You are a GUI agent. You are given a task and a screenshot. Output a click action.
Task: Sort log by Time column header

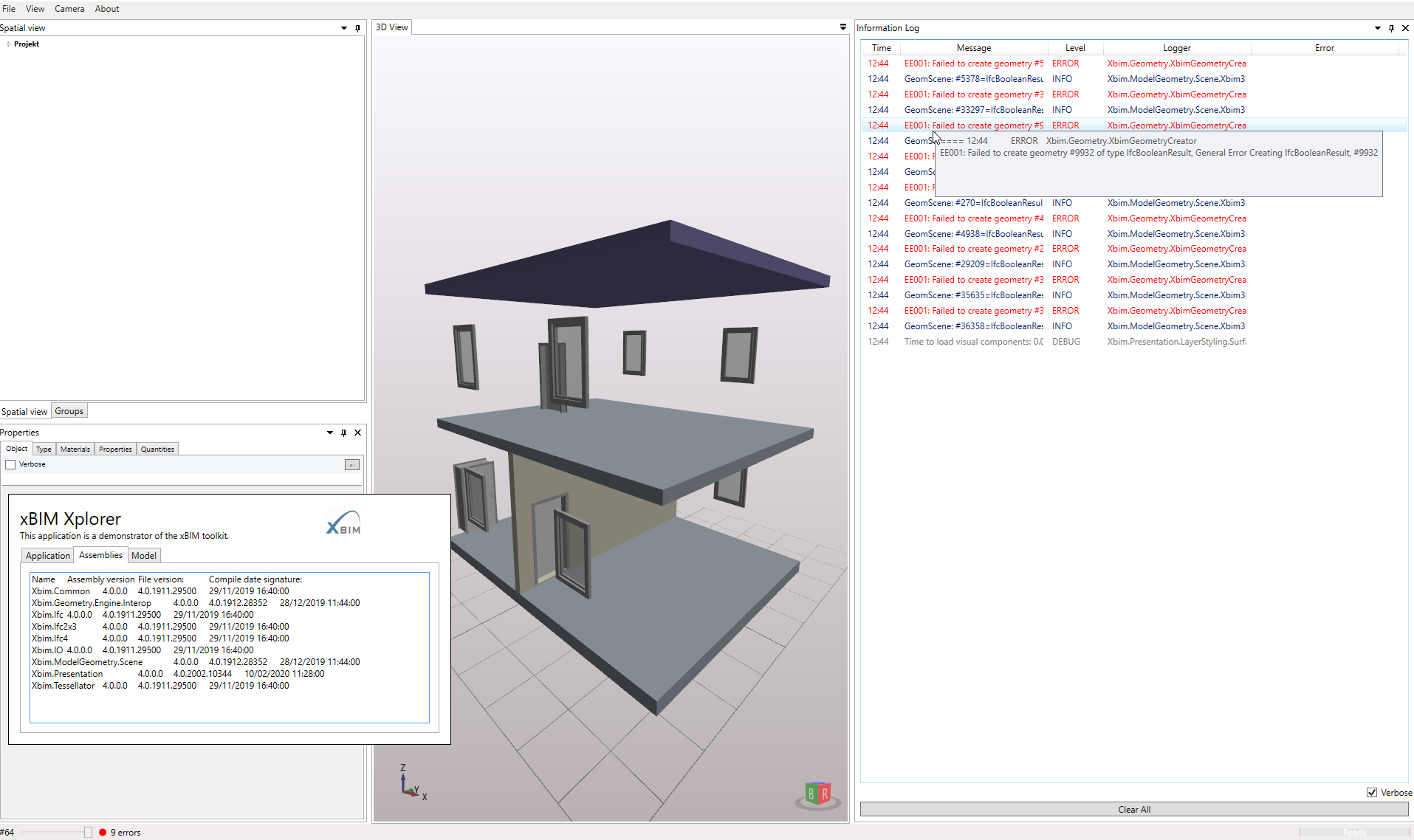(x=882, y=48)
